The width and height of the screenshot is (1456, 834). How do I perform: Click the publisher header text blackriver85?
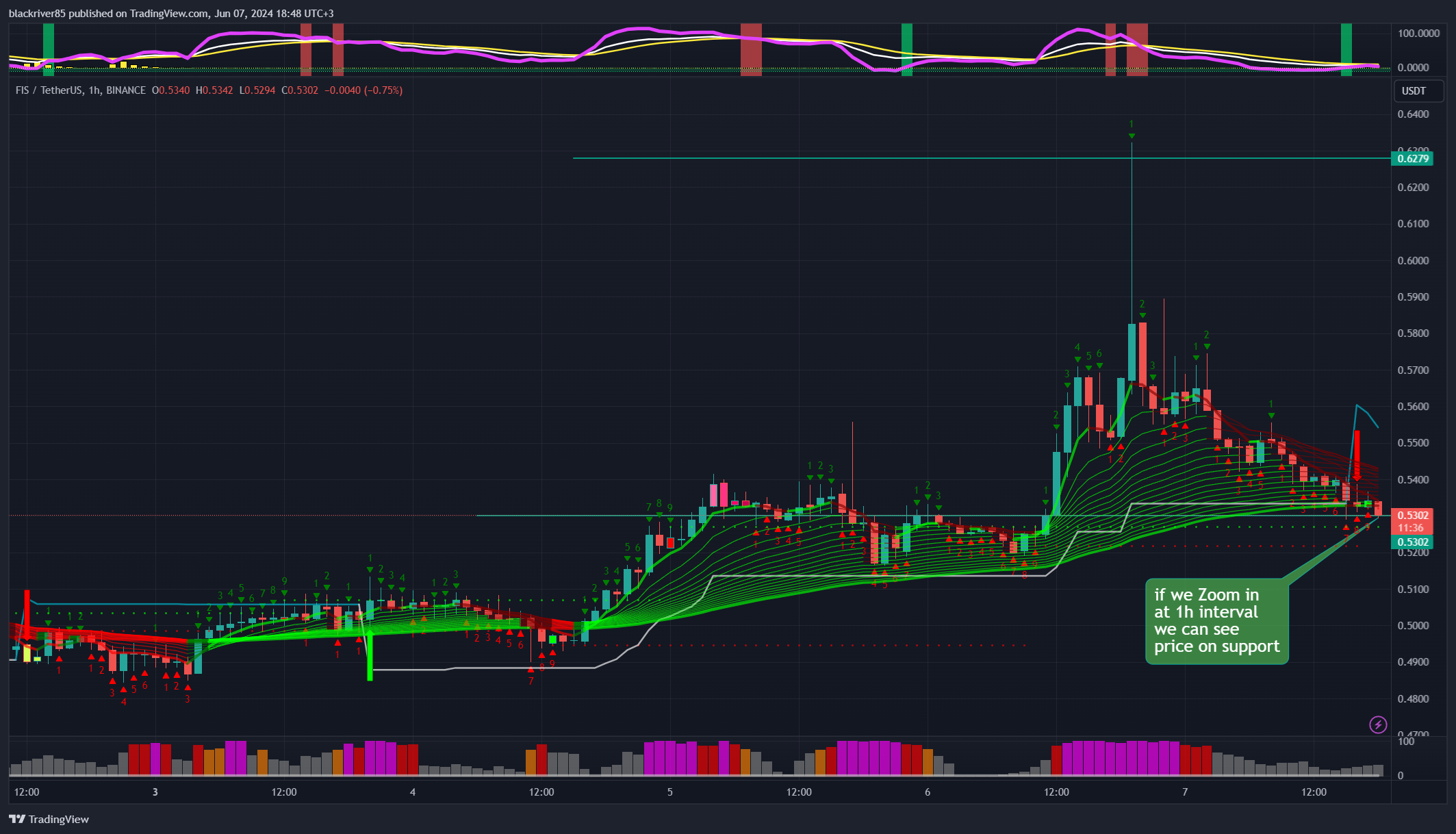coord(37,14)
